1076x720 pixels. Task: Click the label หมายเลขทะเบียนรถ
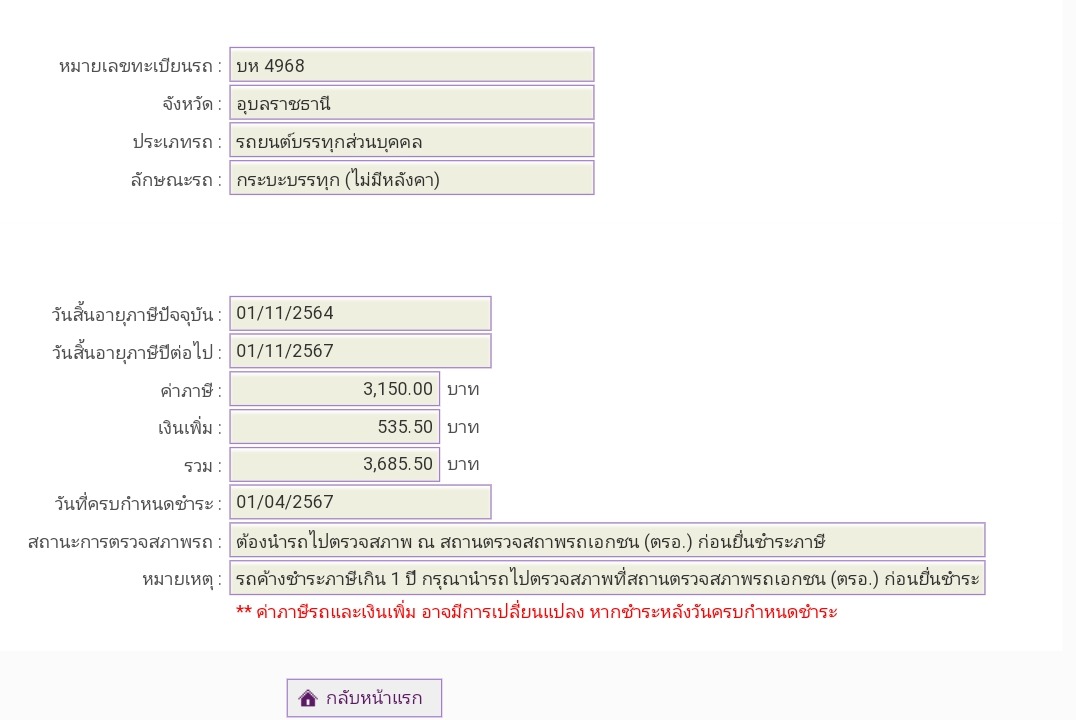pos(140,66)
